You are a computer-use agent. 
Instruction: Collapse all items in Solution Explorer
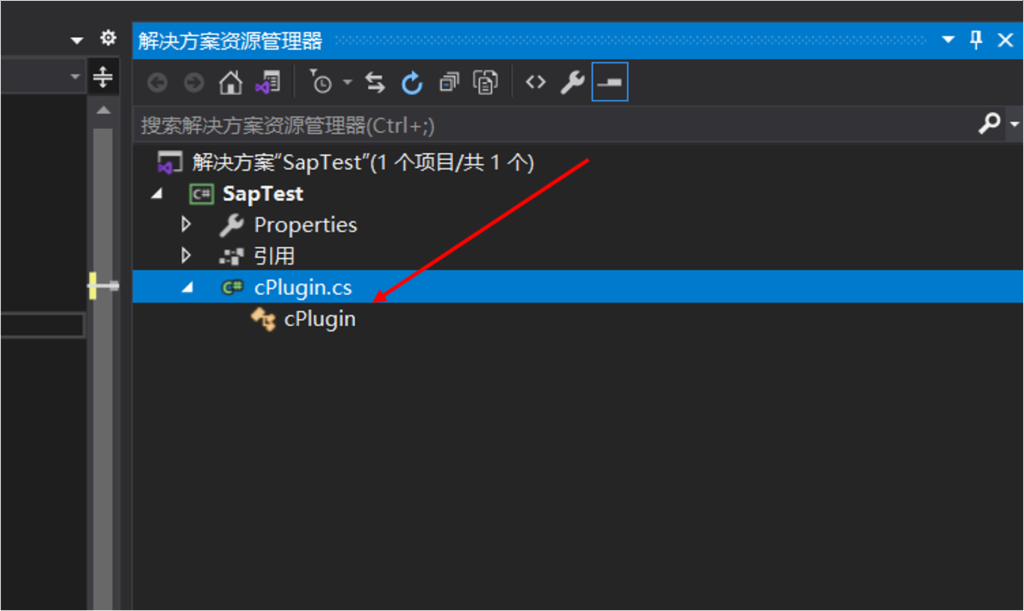[x=449, y=83]
